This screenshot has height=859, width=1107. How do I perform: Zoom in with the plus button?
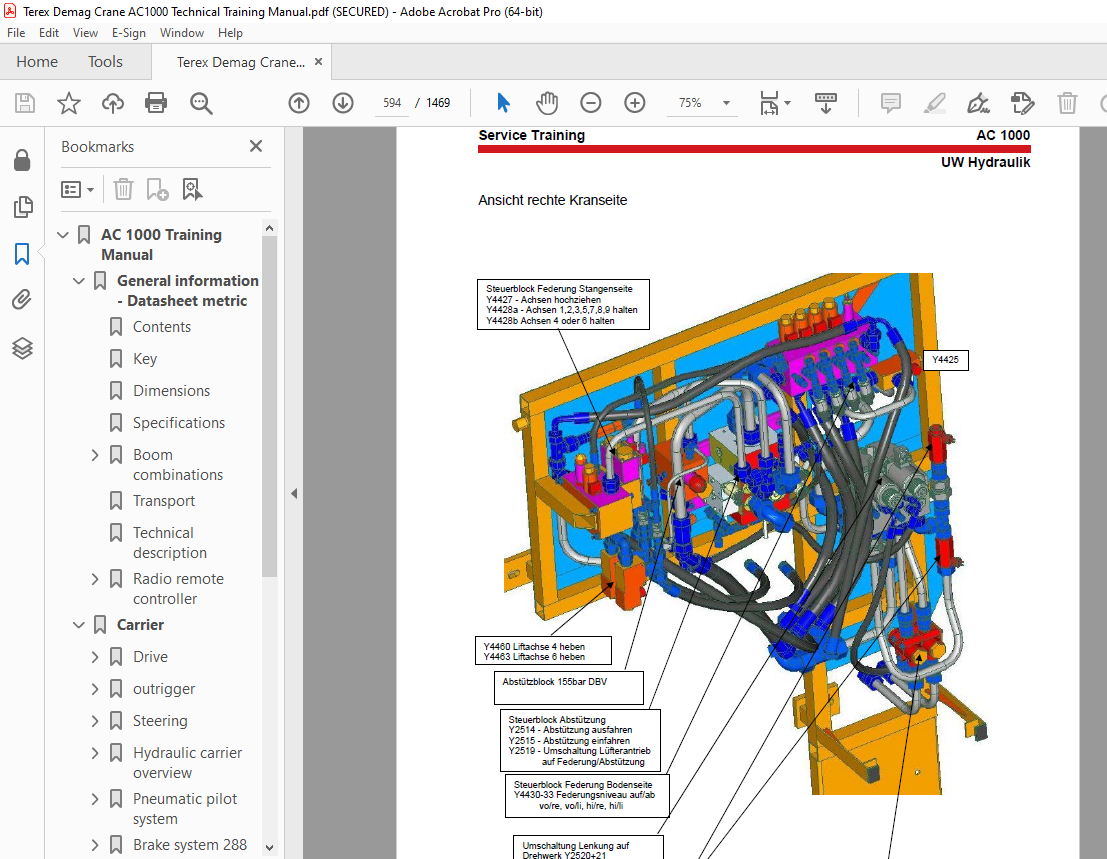(x=635, y=103)
